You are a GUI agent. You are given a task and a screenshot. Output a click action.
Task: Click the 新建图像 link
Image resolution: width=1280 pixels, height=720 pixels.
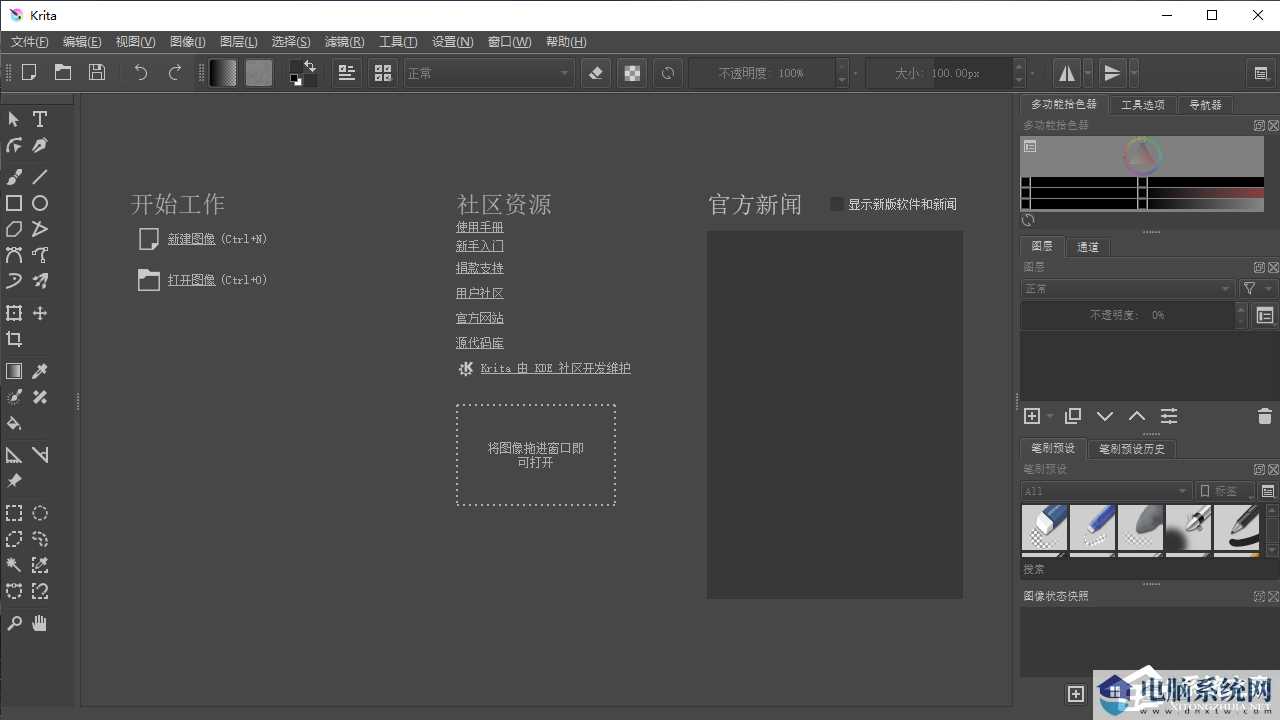pos(192,239)
